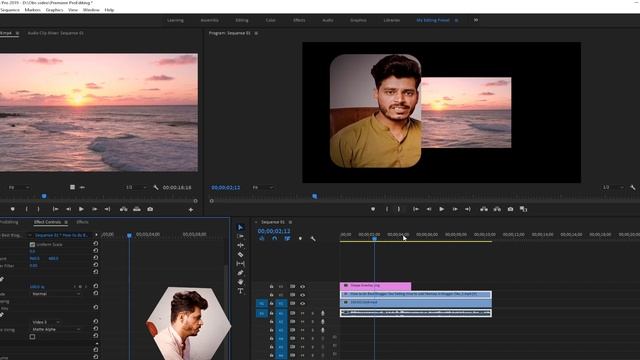Click Program monitor scrubber playhead
The width and height of the screenshot is (640, 360).
coord(315,196)
